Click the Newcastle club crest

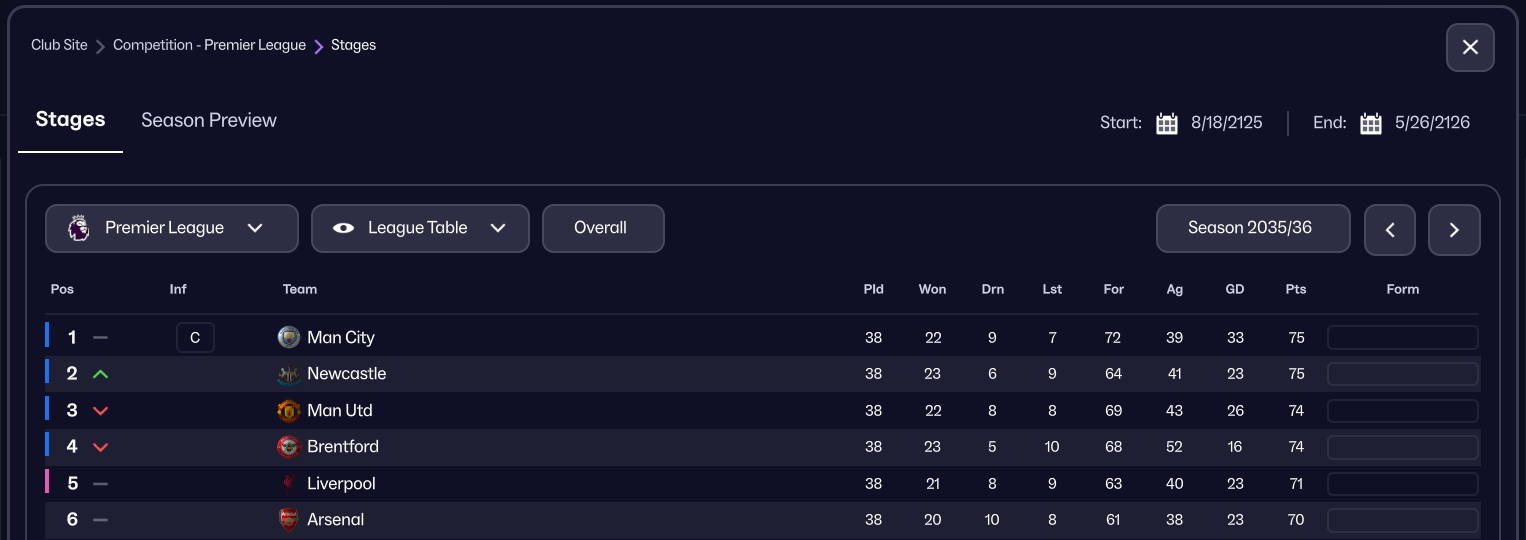tap(289, 374)
